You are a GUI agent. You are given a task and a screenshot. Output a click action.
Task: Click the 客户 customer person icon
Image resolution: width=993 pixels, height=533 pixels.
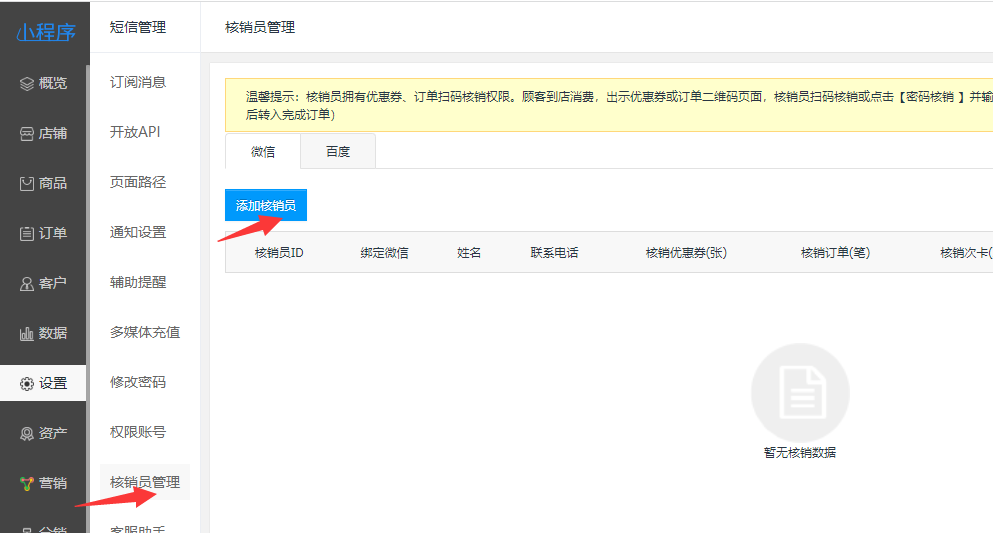(27, 284)
